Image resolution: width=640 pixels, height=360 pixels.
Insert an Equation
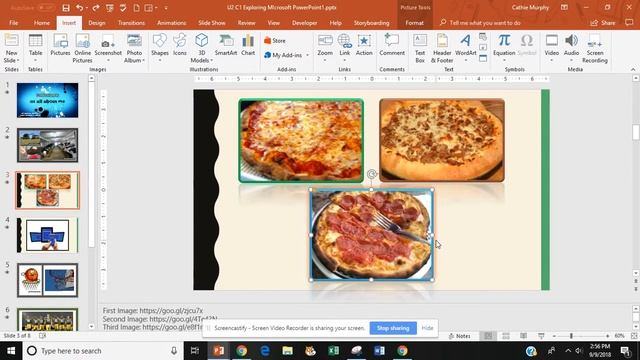504,48
